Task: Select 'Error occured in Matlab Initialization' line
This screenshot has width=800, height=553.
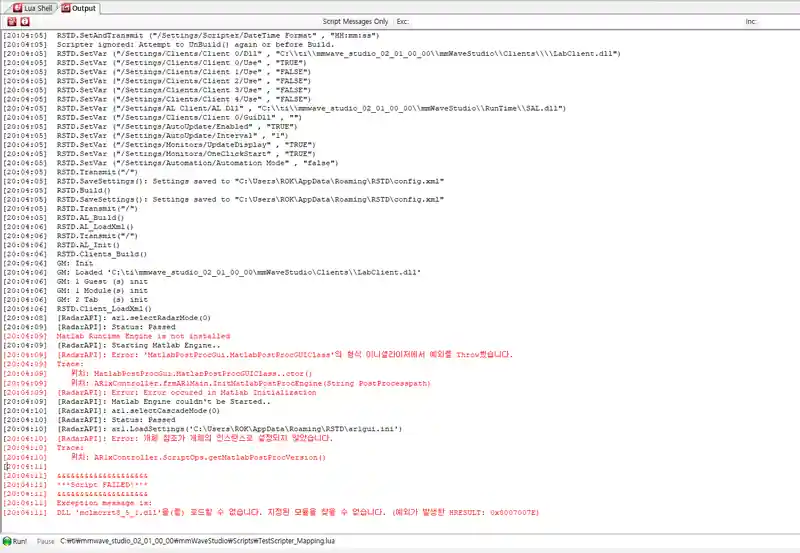Action: tap(160, 392)
